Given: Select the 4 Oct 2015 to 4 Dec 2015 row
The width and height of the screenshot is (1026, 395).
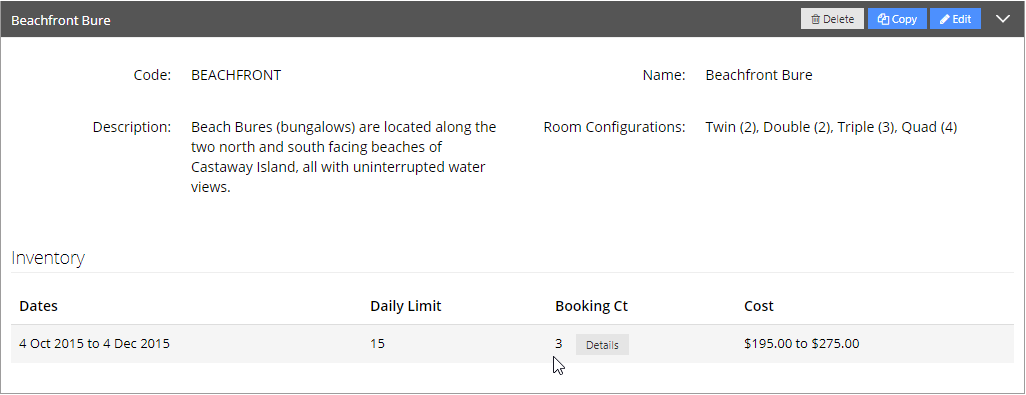Looking at the screenshot, I should pyautogui.click(x=512, y=344).
